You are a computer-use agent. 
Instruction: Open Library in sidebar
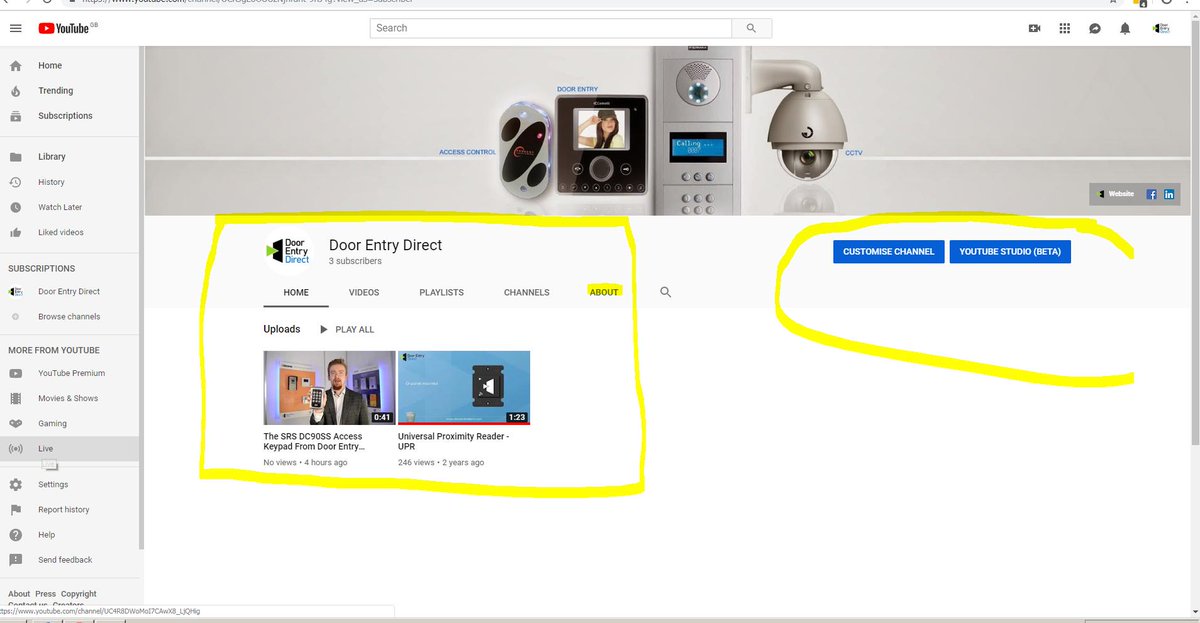[70, 157]
